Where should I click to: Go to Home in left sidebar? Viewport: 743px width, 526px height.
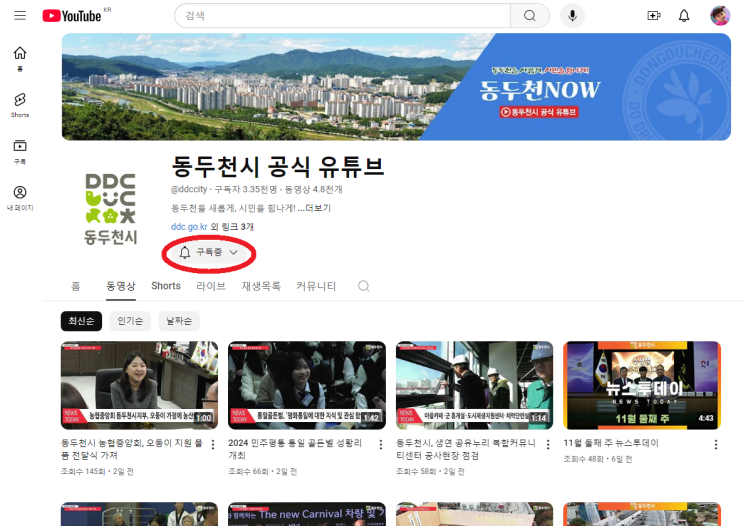tap(20, 59)
